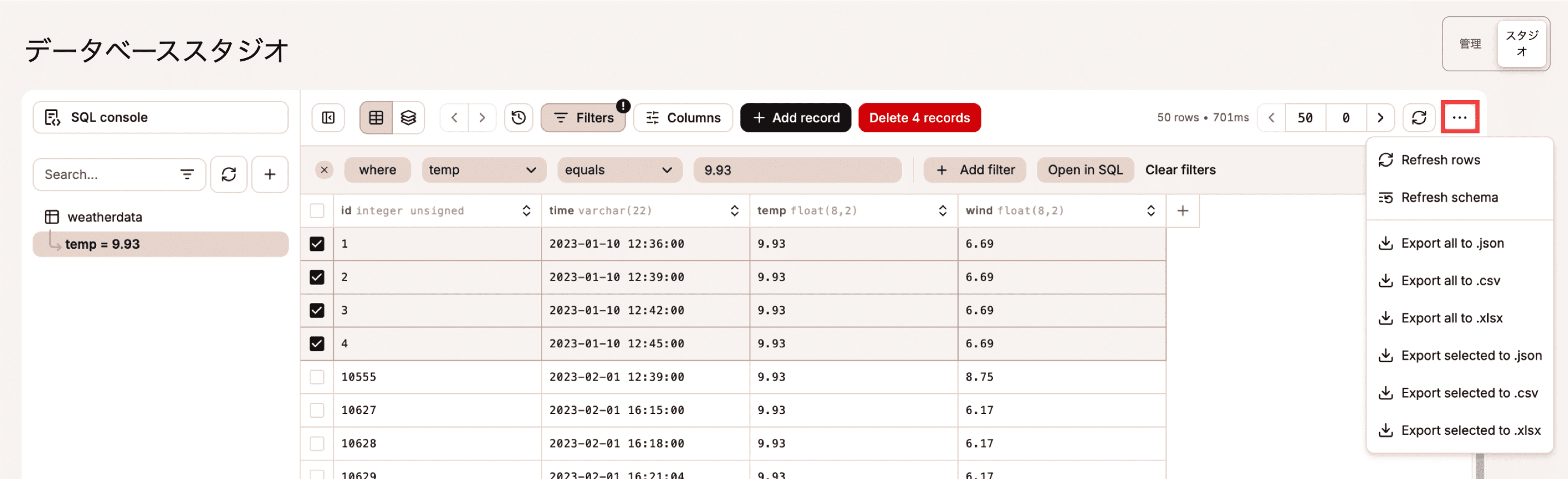Switch to table grid view icon
Screen dimensions: 1568x479
click(376, 118)
